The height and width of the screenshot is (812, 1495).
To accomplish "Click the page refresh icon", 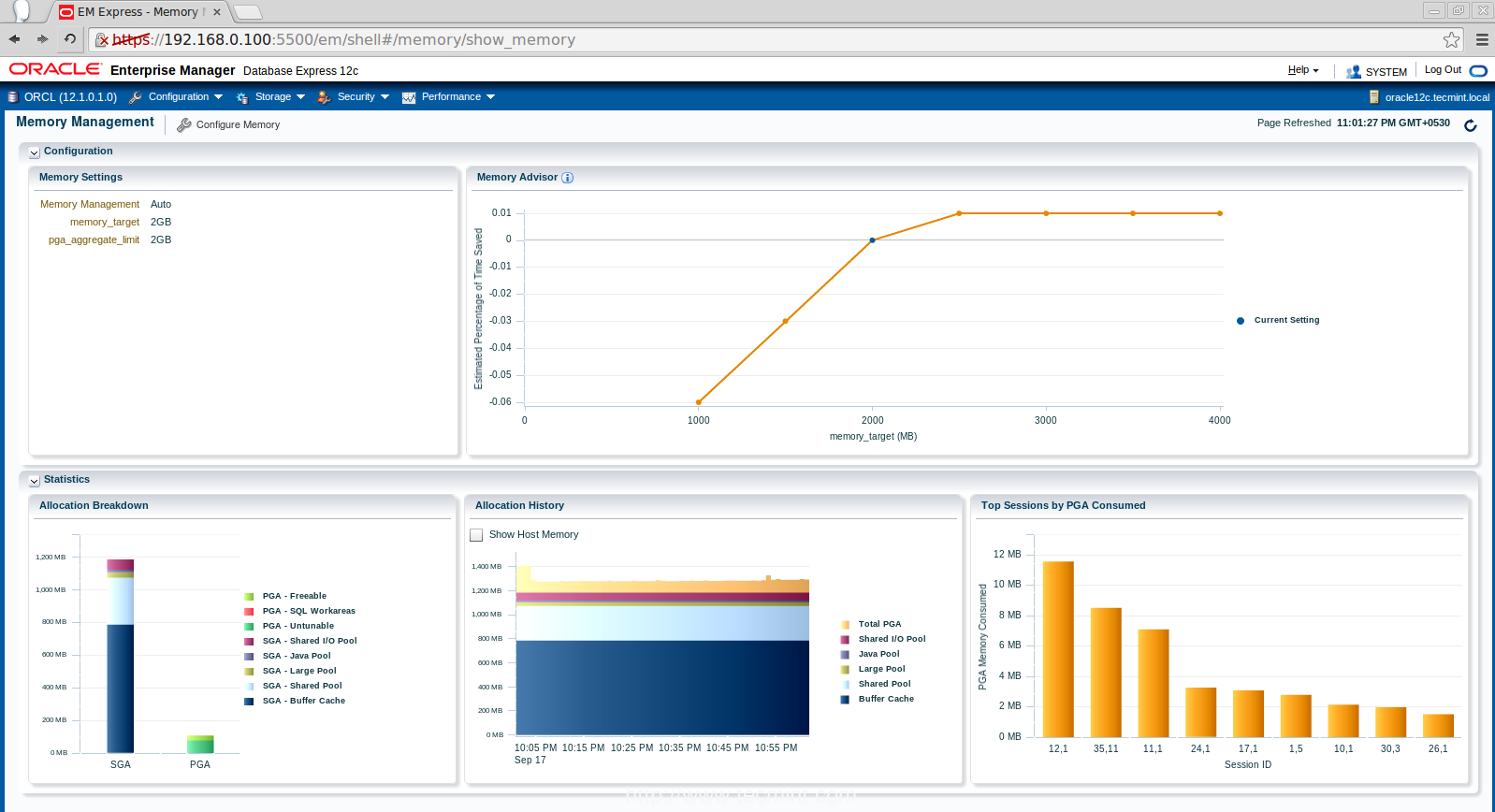I will [x=1470, y=125].
